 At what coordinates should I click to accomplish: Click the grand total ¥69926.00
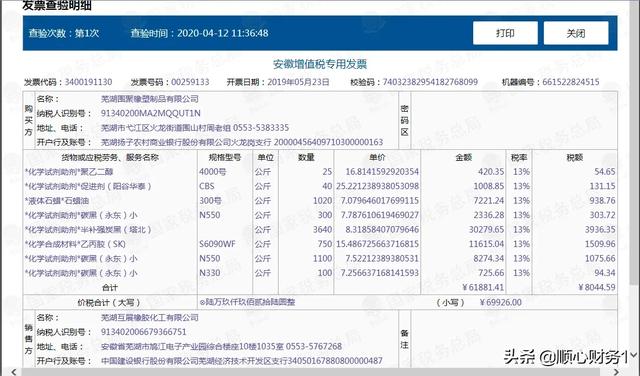click(500, 303)
